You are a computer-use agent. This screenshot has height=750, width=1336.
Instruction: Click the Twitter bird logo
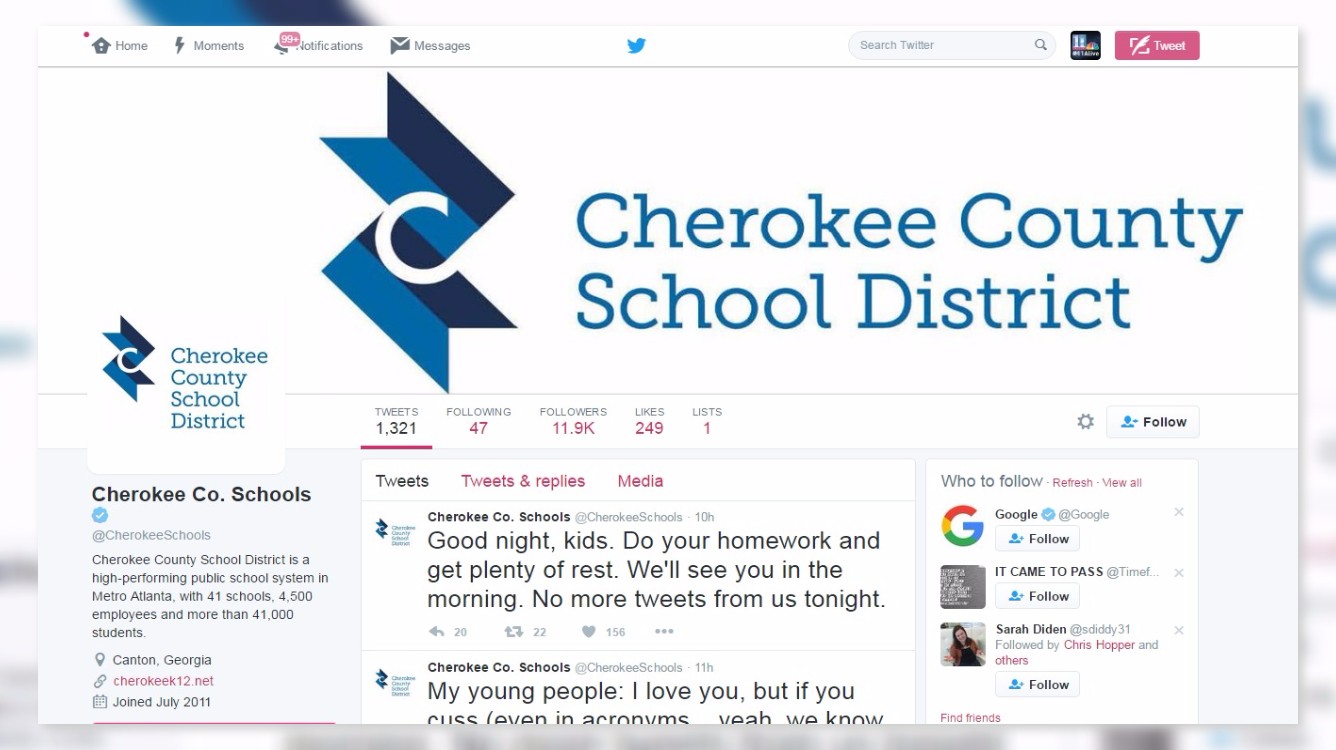tap(636, 45)
